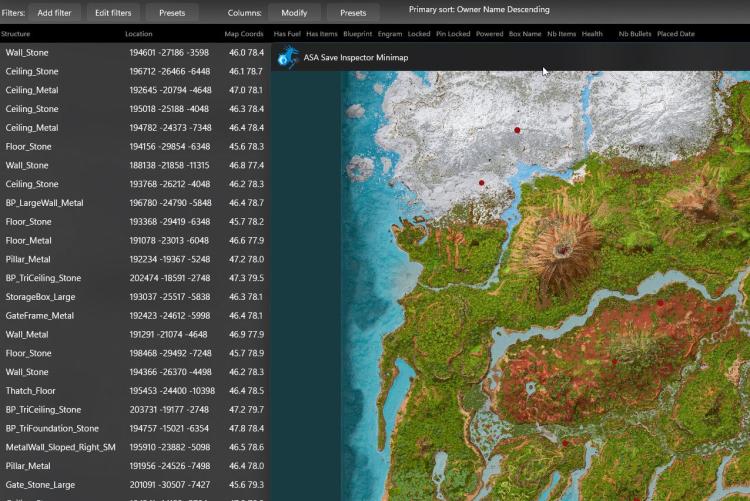Select Pillar_Metal row at 191956 -24526
Screen dimensions: 750x501
point(135,466)
